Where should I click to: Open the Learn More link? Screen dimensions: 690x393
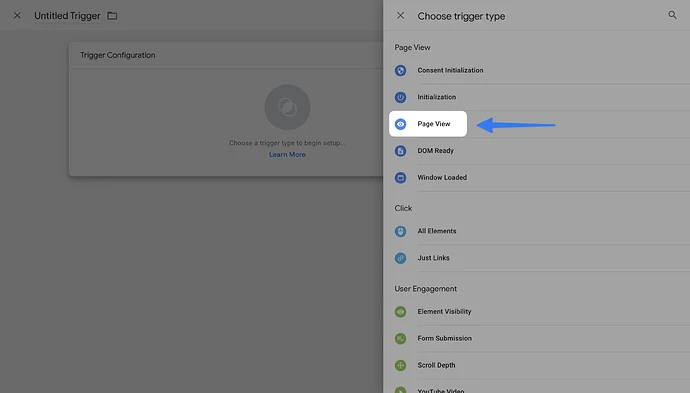click(x=287, y=154)
